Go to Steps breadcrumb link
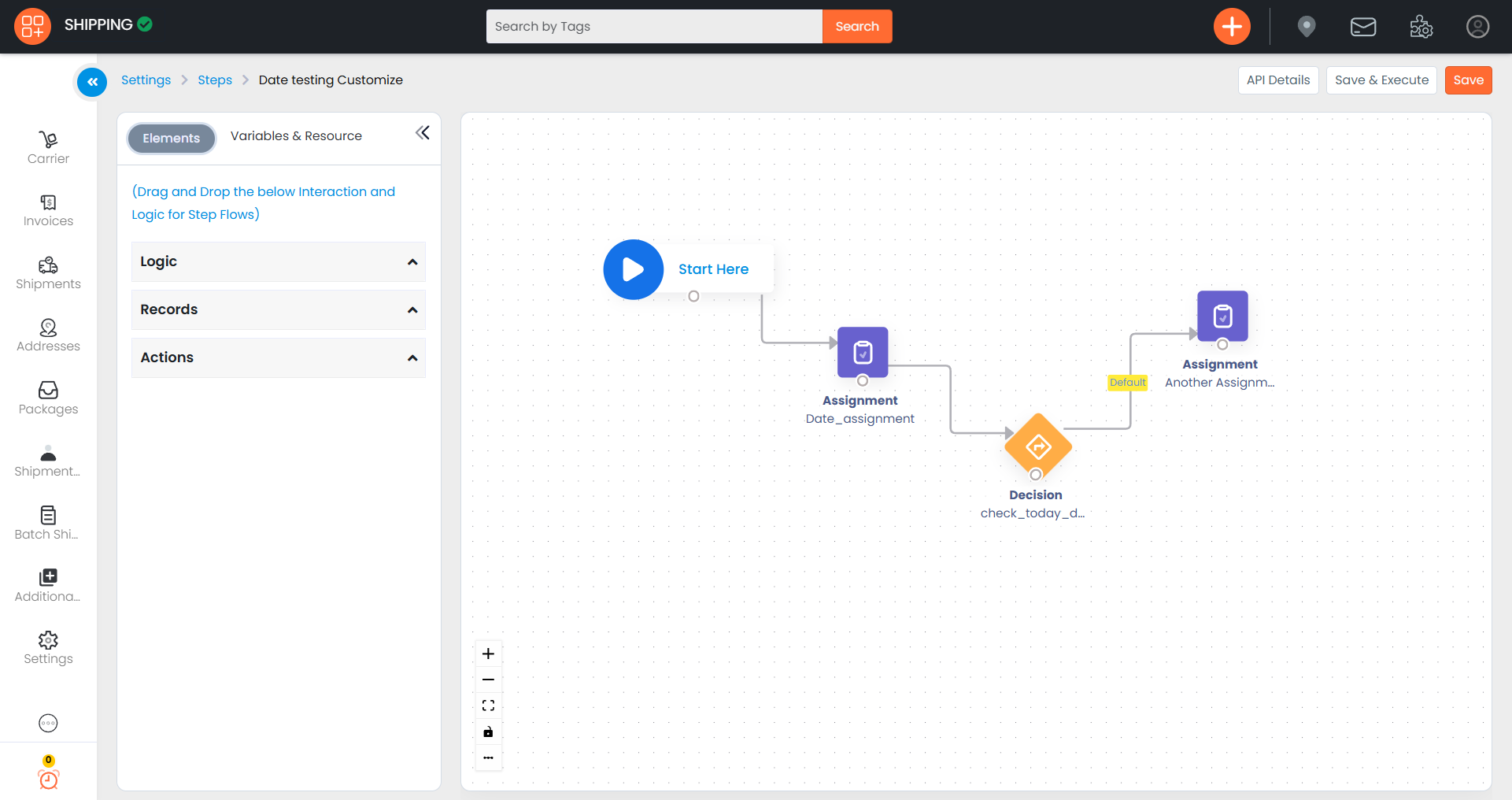 (215, 80)
